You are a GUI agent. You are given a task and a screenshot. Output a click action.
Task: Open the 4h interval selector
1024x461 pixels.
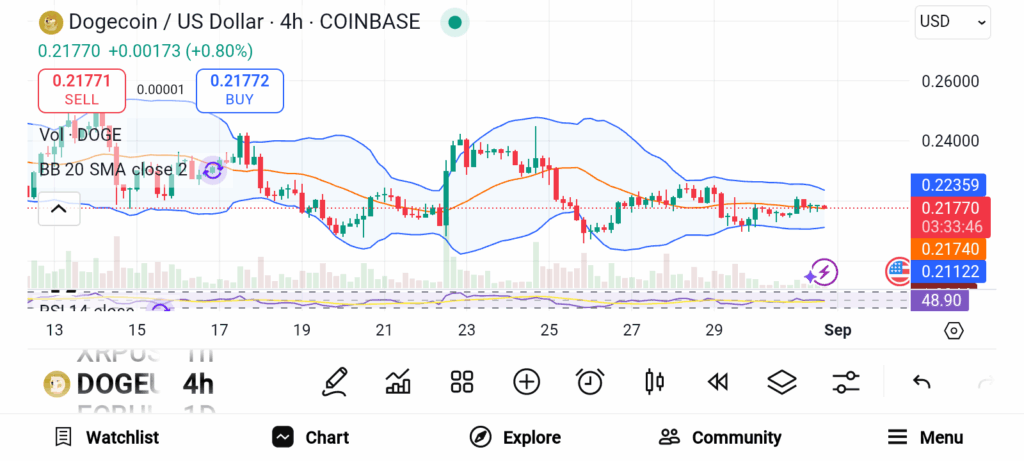point(198,383)
